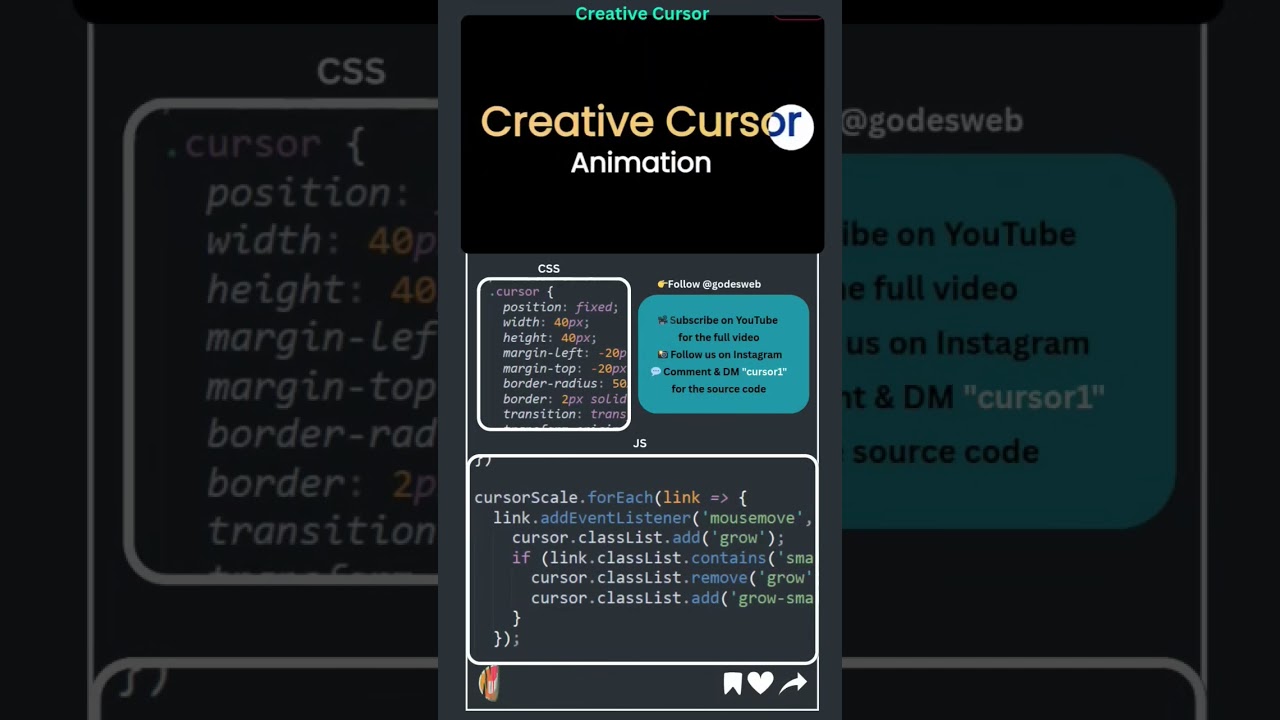Click the closing "});" line in the JS box

tap(506, 638)
